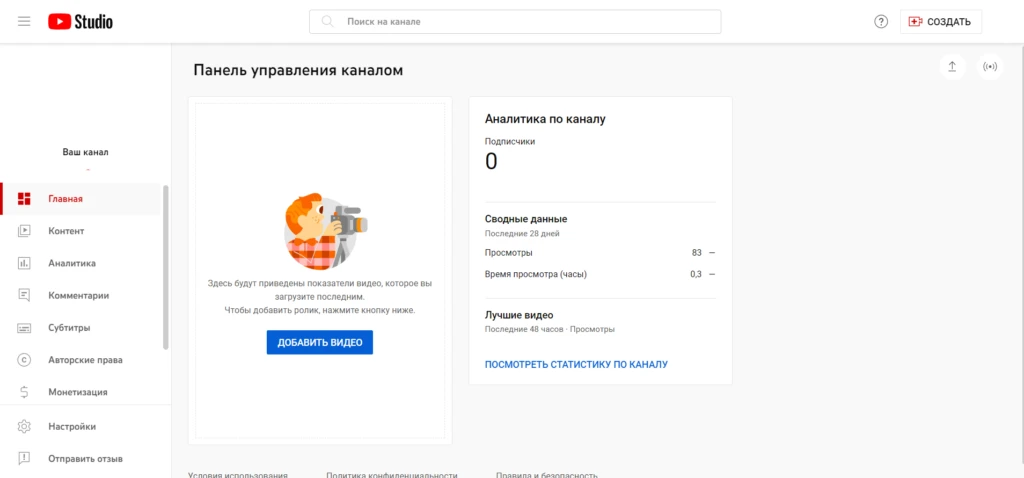Click the Авторские права copyright icon
1024x478 pixels.
click(x=24, y=360)
